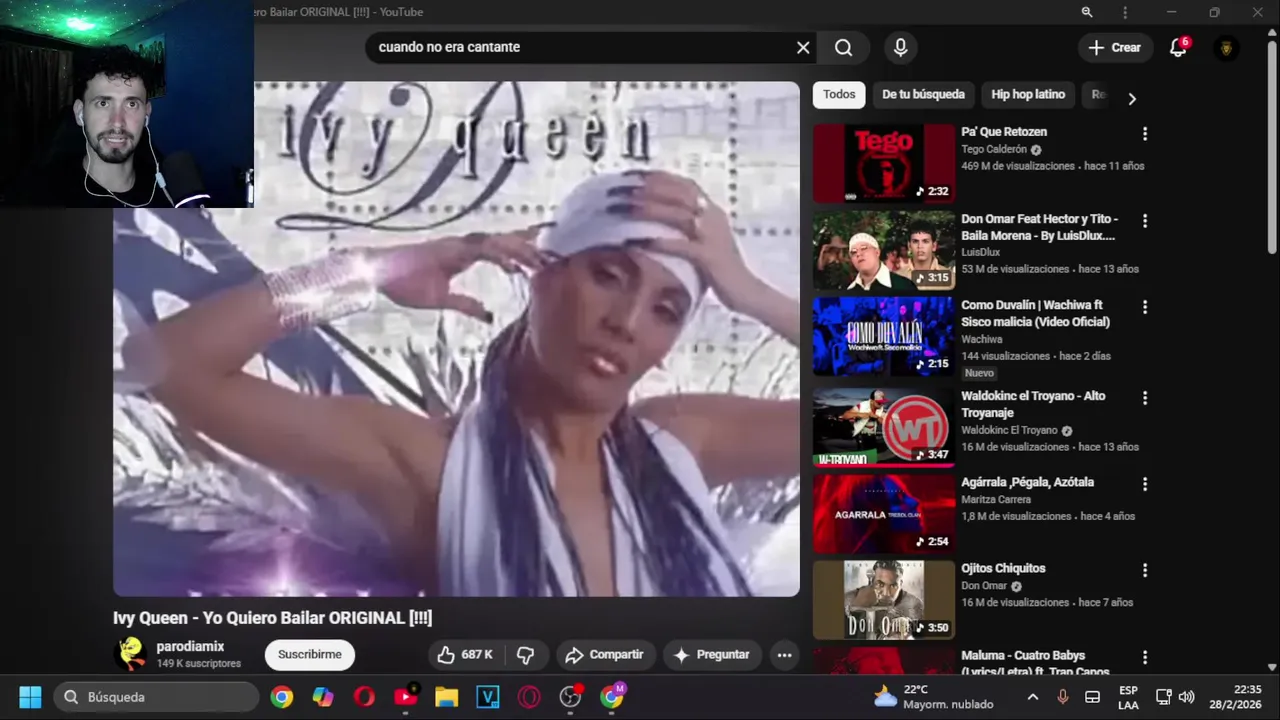Viewport: 1280px width, 720px height.
Task: Show hidden system tray icons
Action: coord(1033,697)
